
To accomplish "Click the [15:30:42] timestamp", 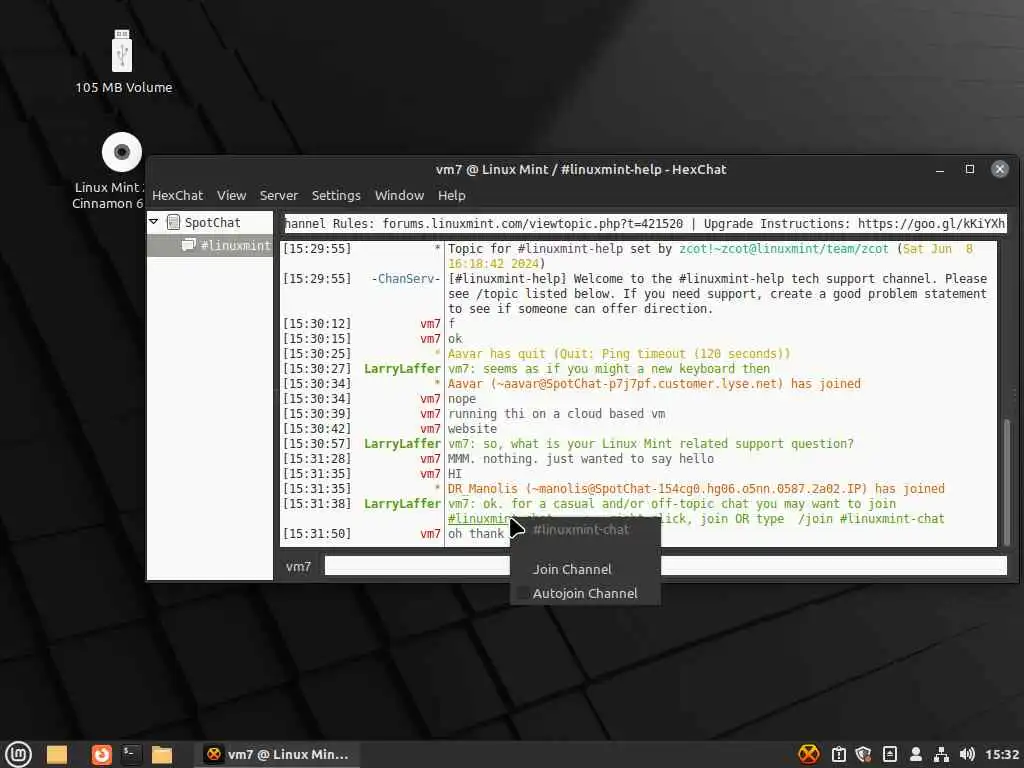I will [317, 429].
